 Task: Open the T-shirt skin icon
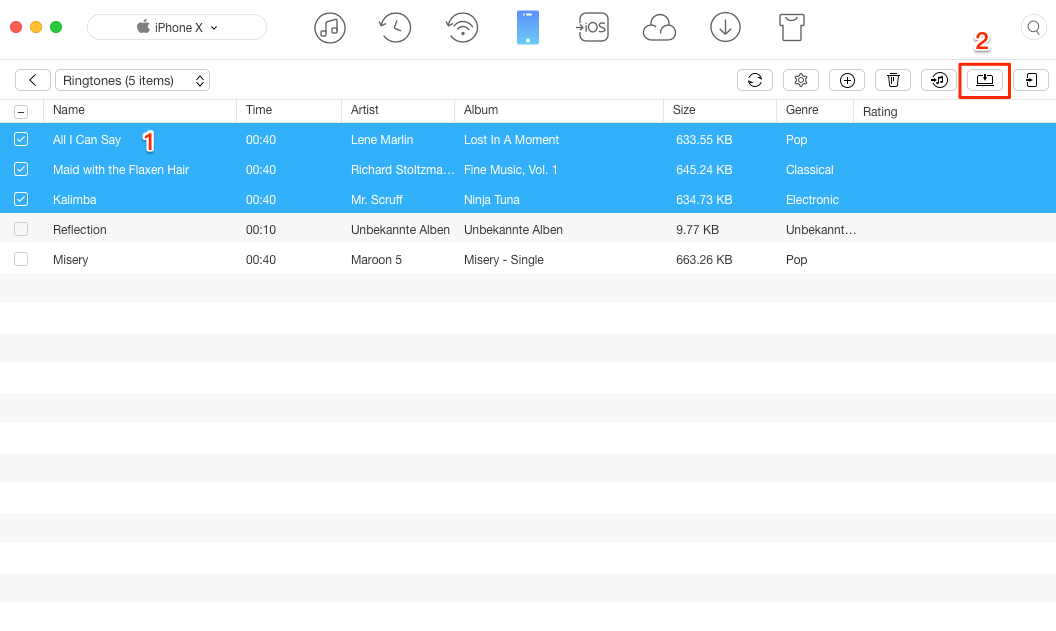[791, 28]
